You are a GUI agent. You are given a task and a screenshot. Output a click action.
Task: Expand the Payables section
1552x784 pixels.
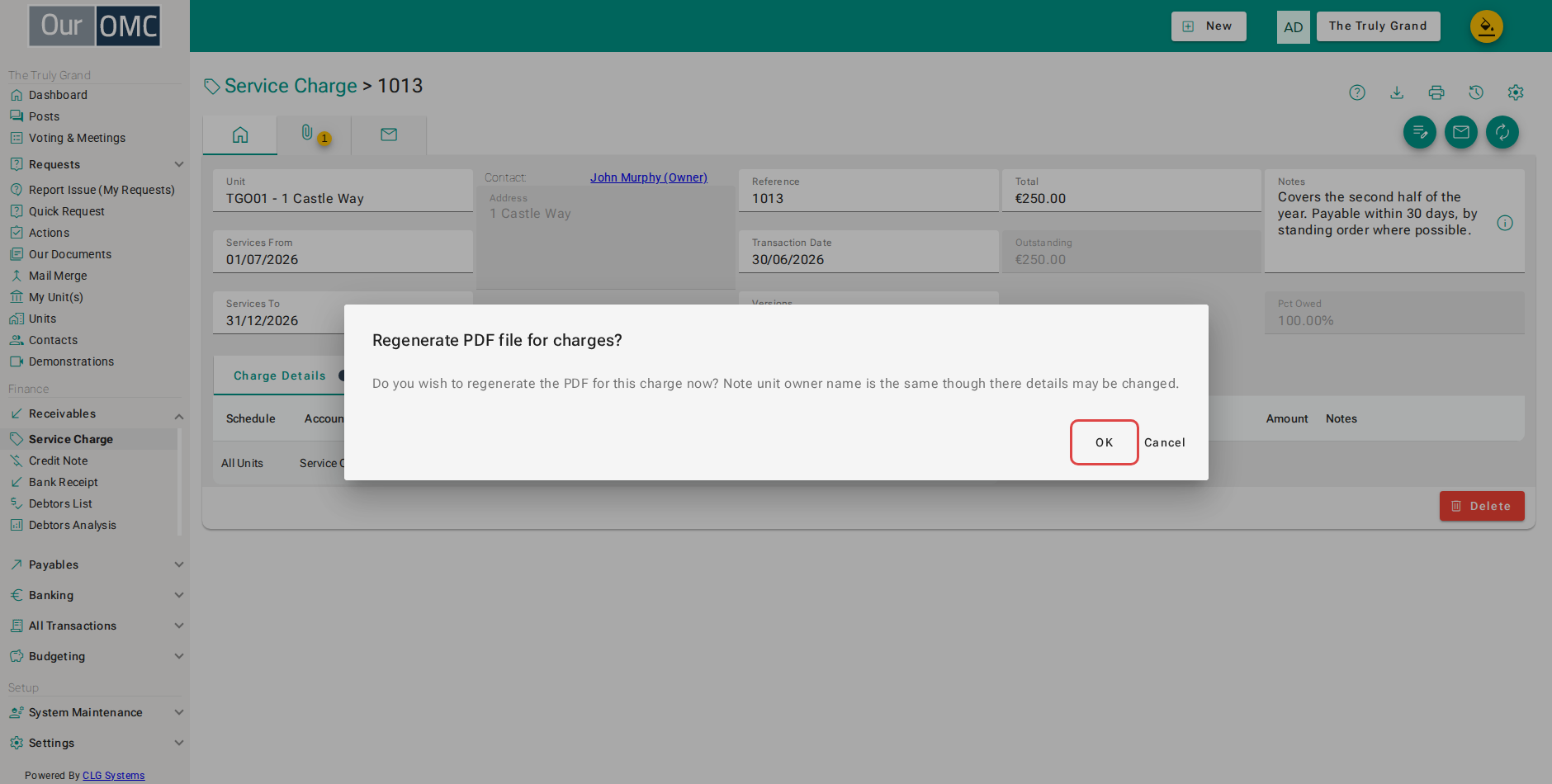[96, 564]
